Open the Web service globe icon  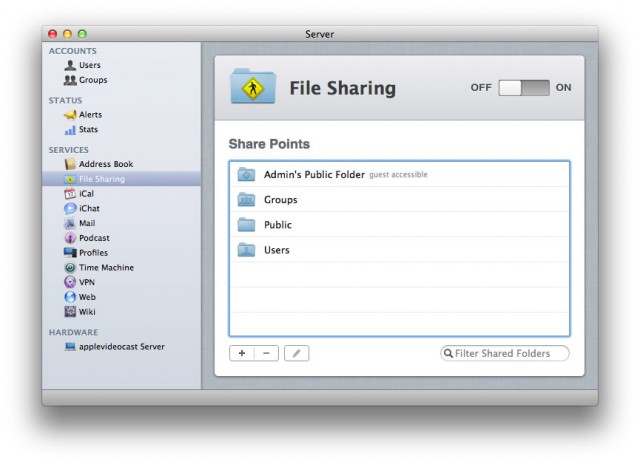pyautogui.click(x=70, y=297)
